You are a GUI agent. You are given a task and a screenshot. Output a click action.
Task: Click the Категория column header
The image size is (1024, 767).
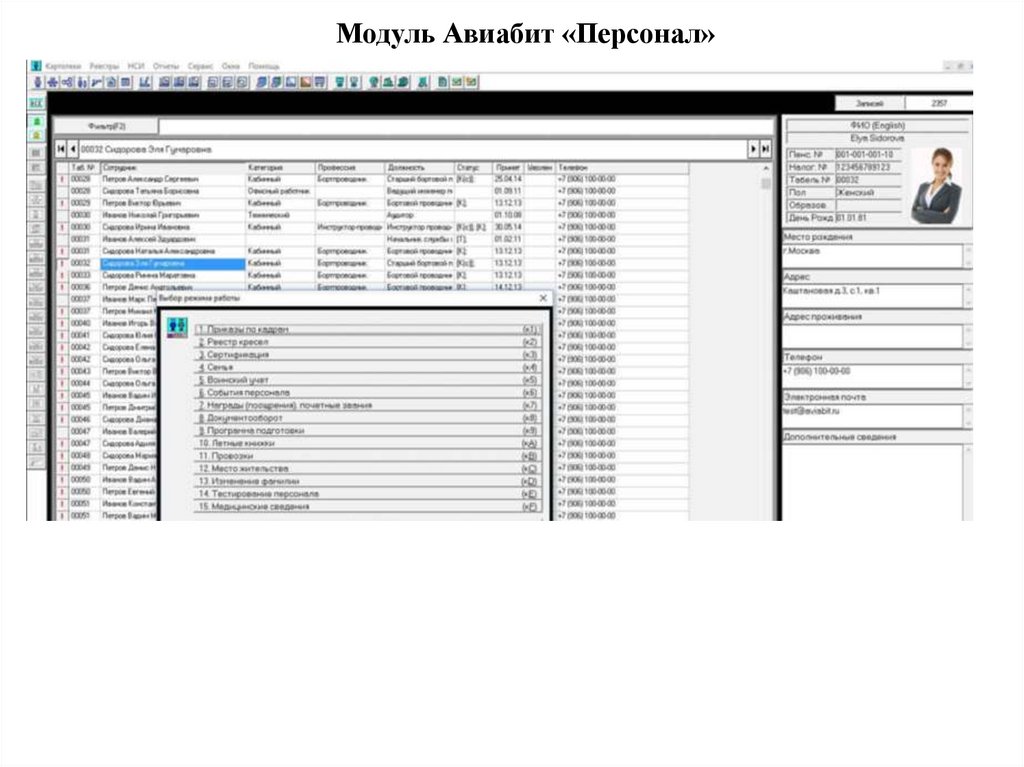[x=281, y=168]
